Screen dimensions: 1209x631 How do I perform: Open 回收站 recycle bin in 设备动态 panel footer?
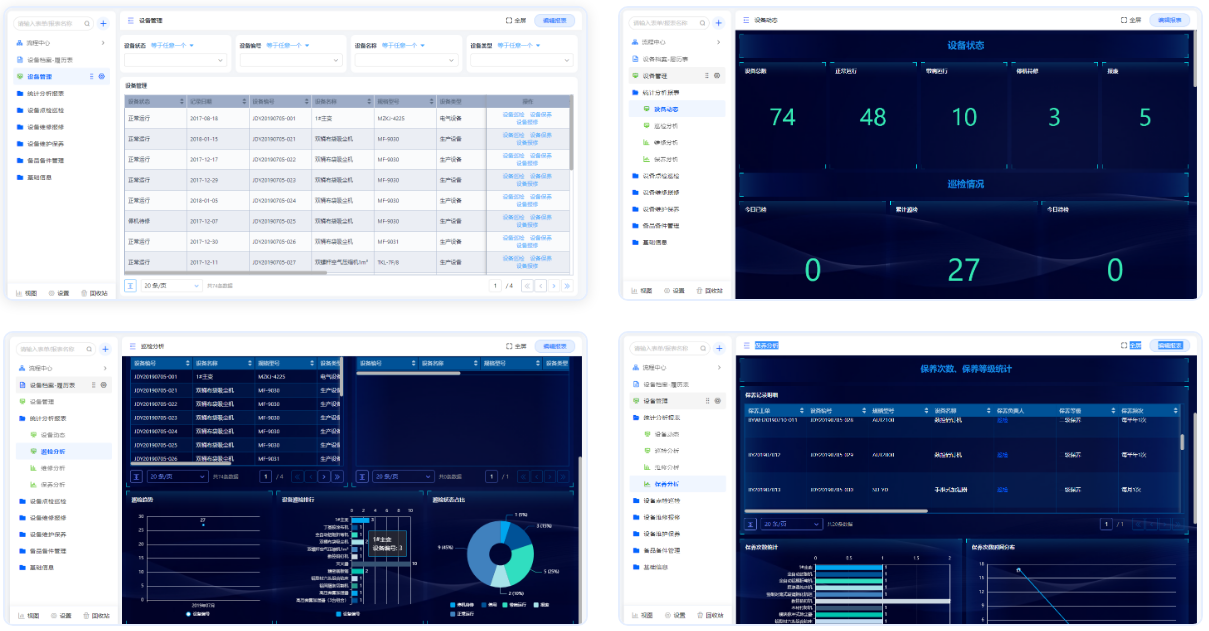pos(710,291)
